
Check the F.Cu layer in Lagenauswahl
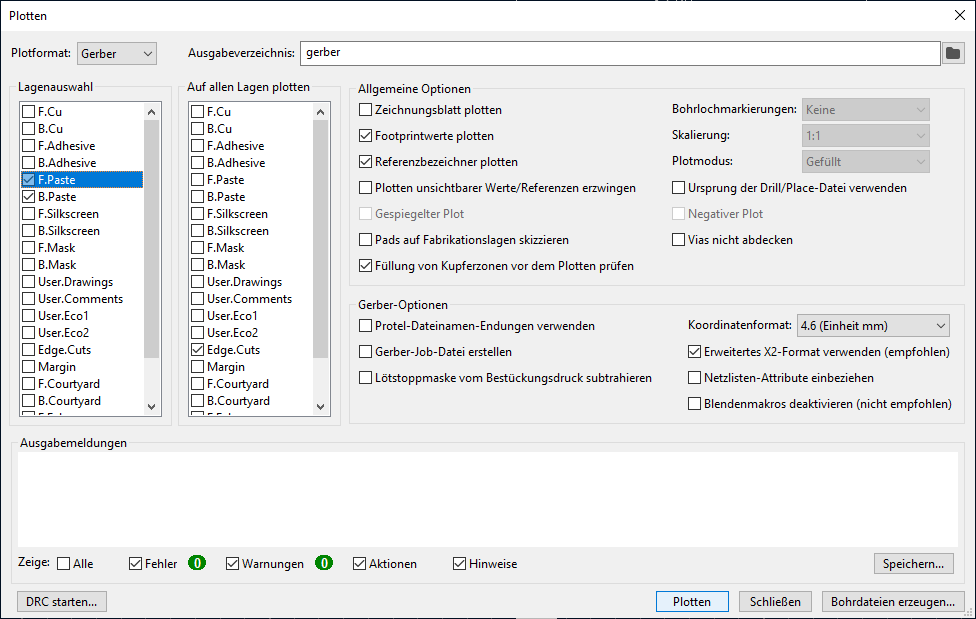pos(29,112)
